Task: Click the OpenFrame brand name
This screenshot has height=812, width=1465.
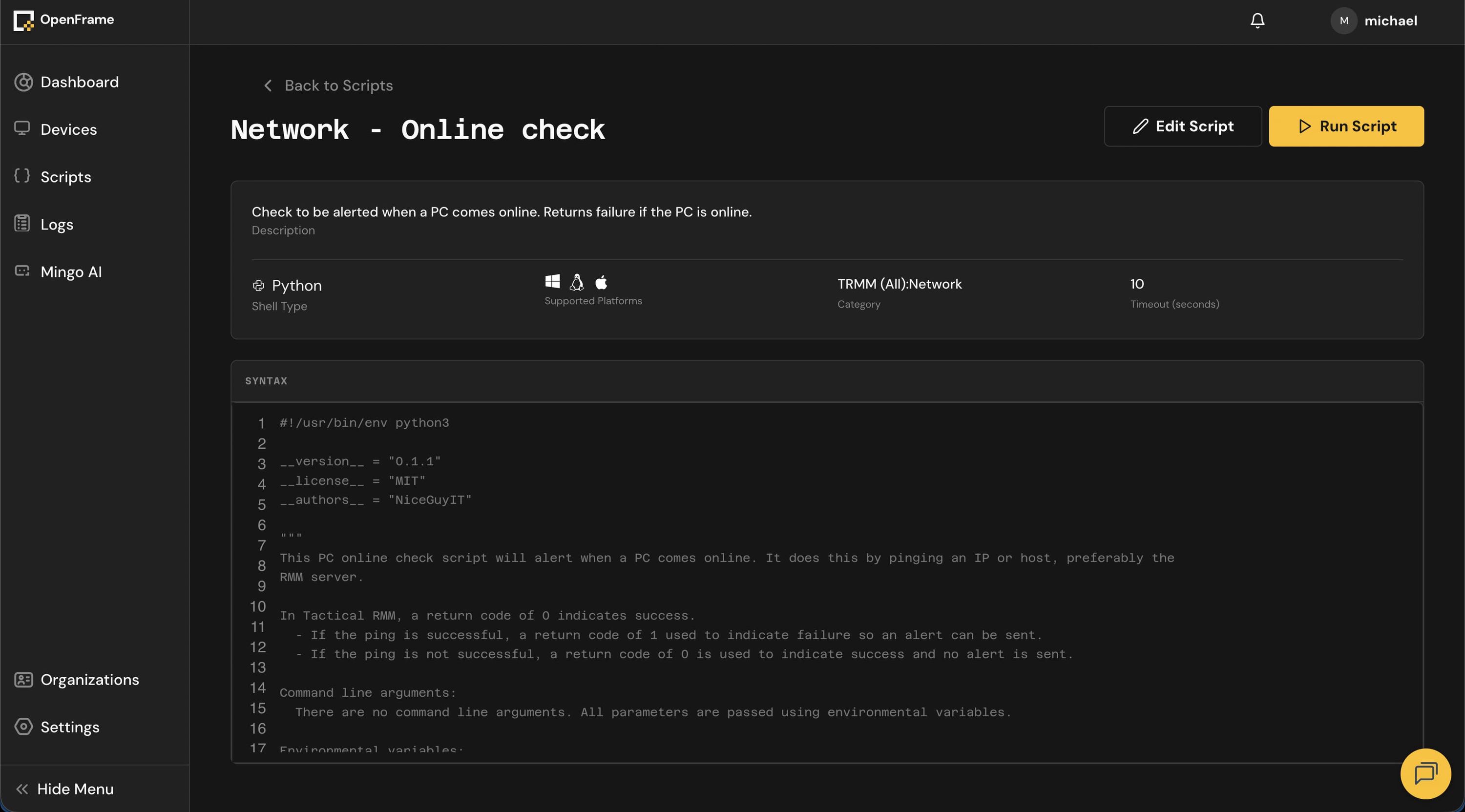Action: 77,20
